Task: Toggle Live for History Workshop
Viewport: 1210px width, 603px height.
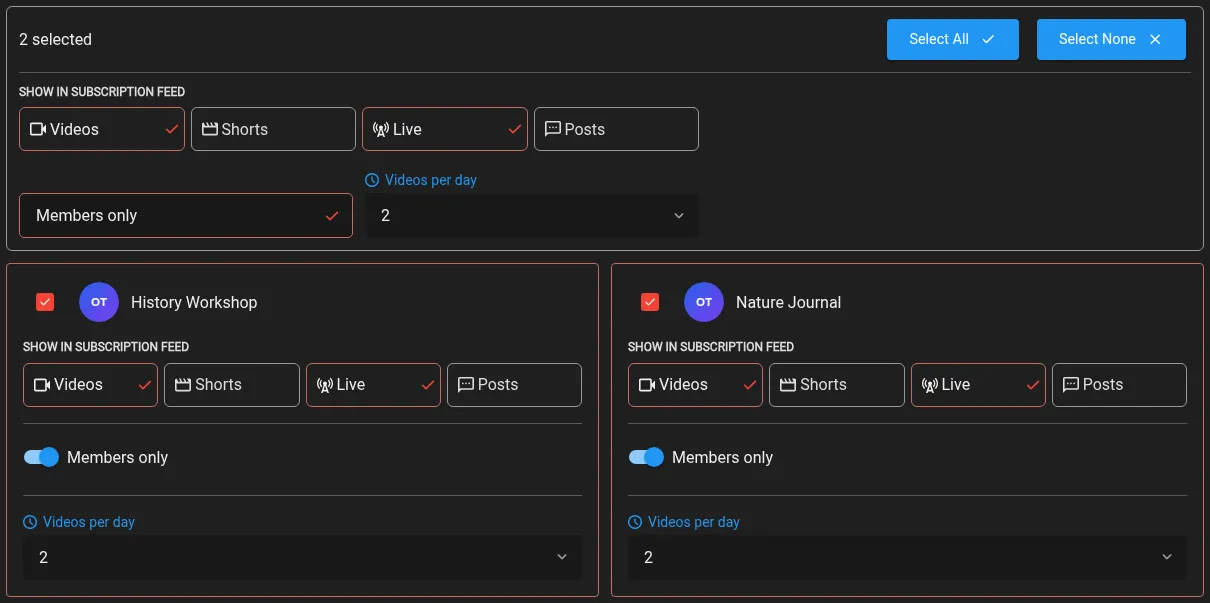Action: [x=373, y=385]
